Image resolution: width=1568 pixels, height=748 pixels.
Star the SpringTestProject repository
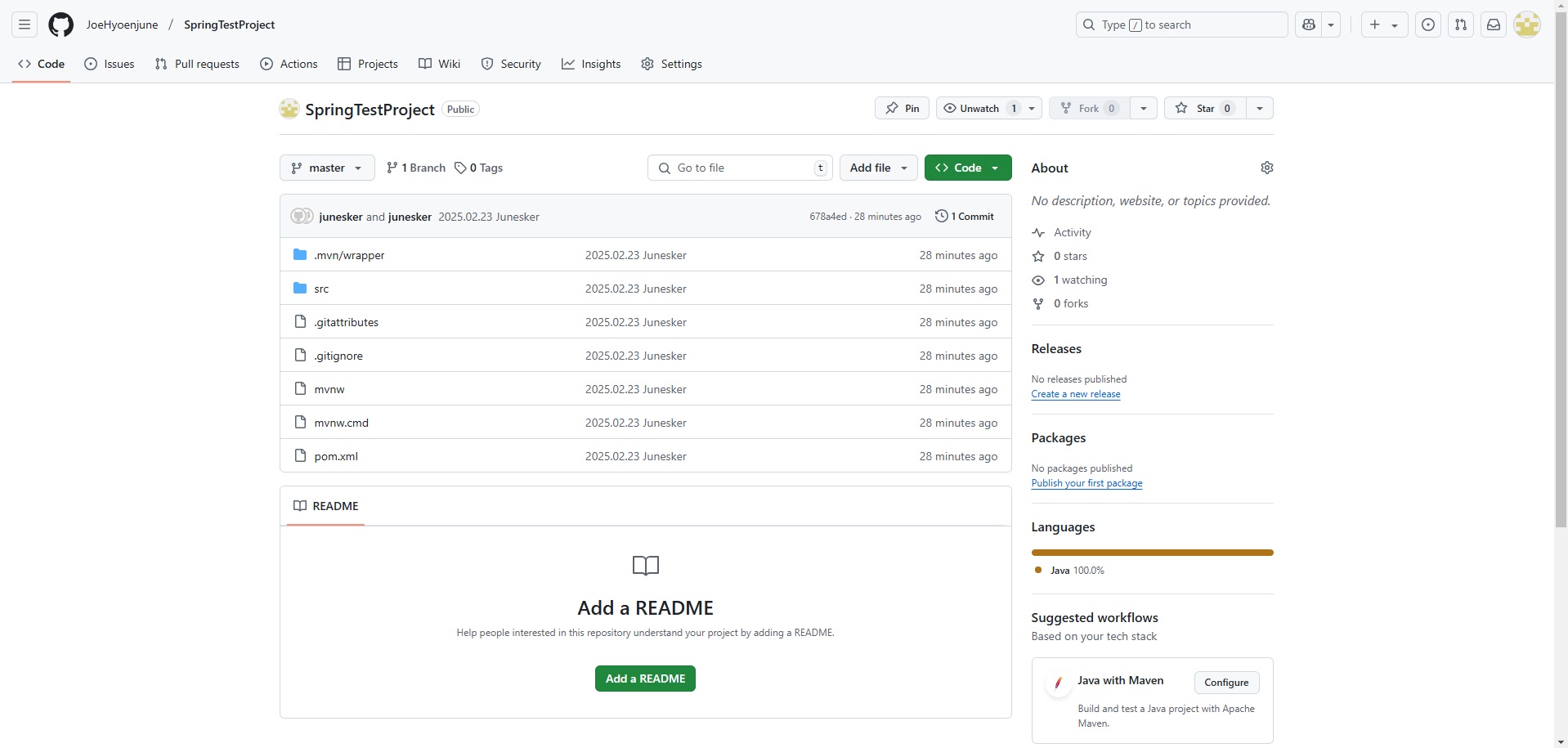(1205, 108)
